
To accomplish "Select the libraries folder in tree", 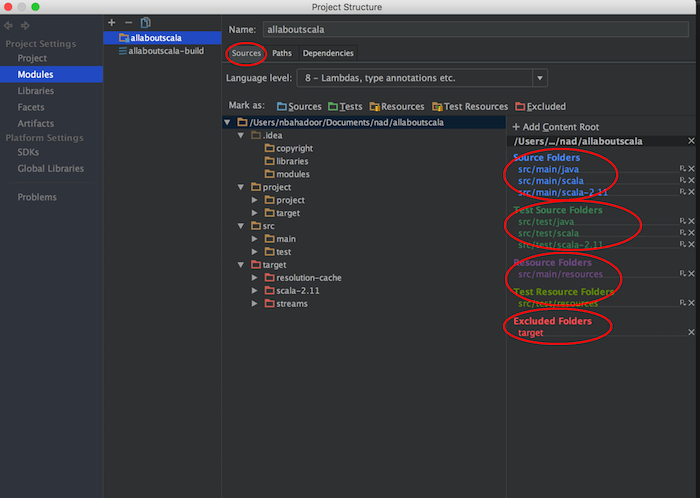I will click(x=287, y=161).
